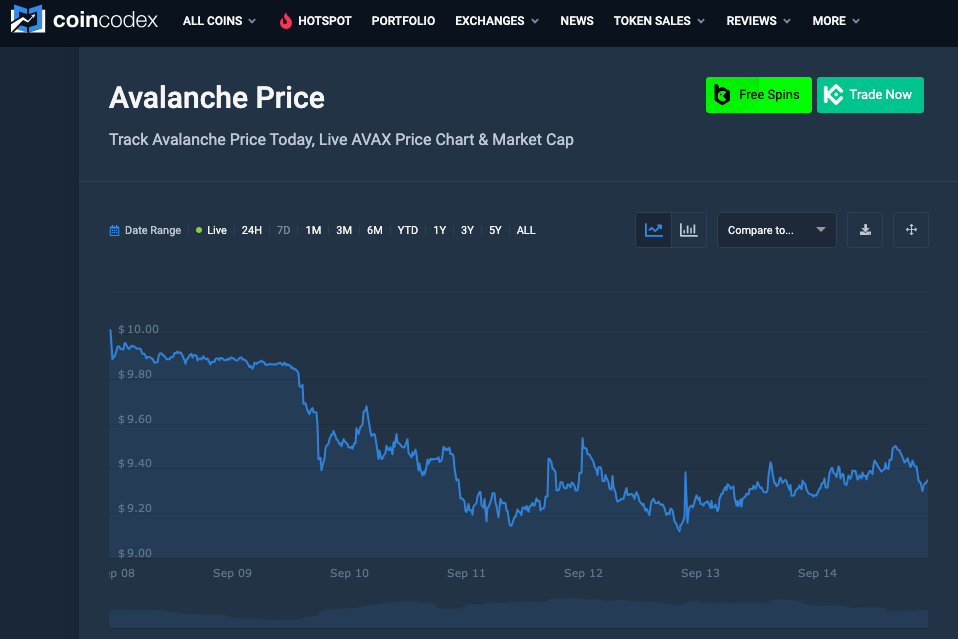Click the coincodex wordmark link
Screen dimensions: 958x639
pos(105,20)
